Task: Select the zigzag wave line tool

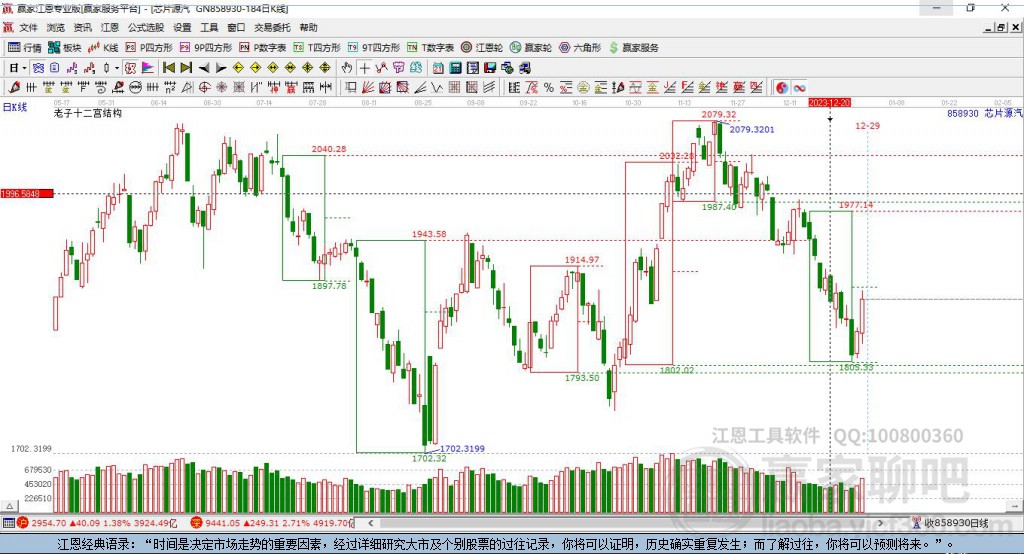Action: [x=436, y=87]
